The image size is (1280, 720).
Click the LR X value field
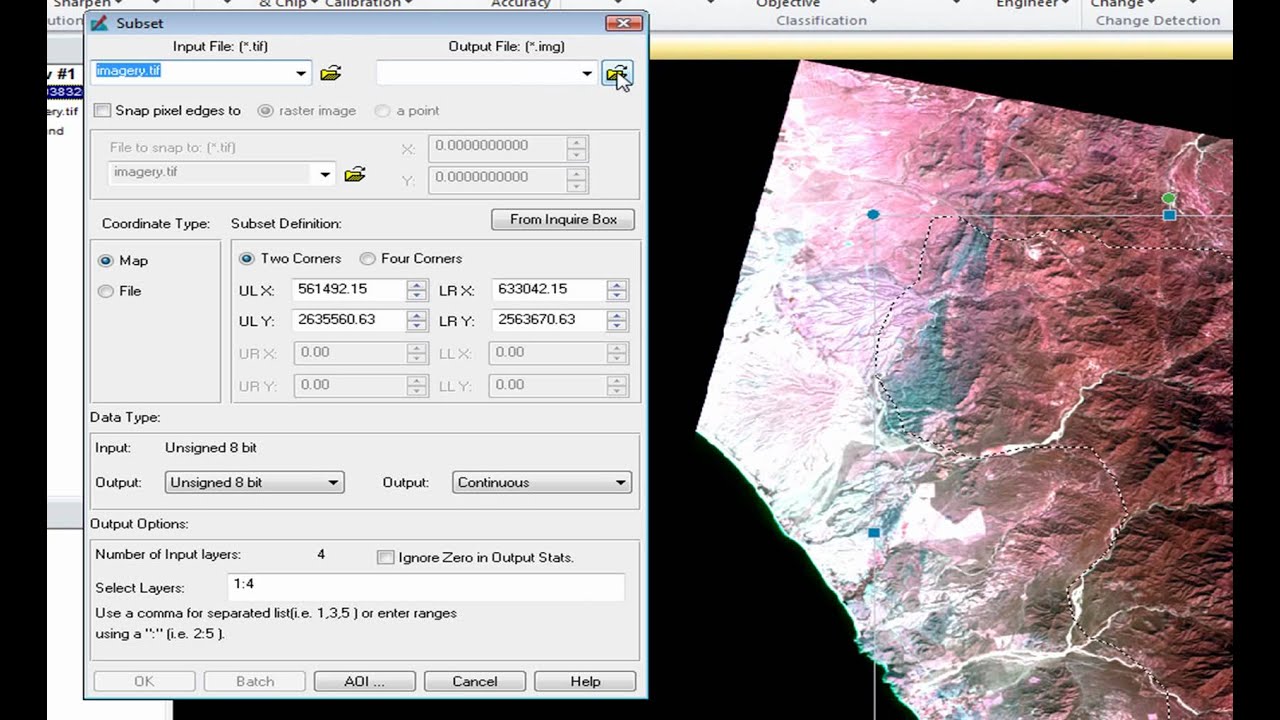click(x=549, y=290)
